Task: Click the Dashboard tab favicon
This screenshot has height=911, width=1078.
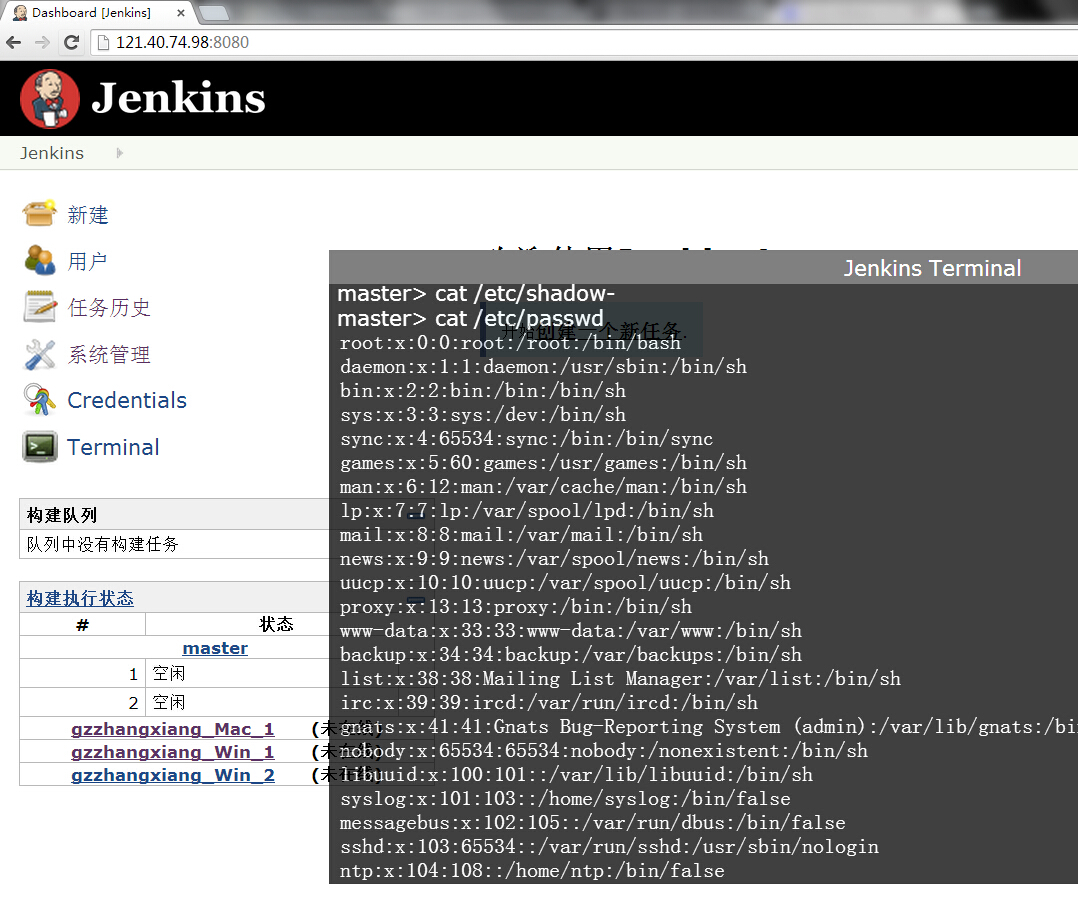Action: point(20,12)
